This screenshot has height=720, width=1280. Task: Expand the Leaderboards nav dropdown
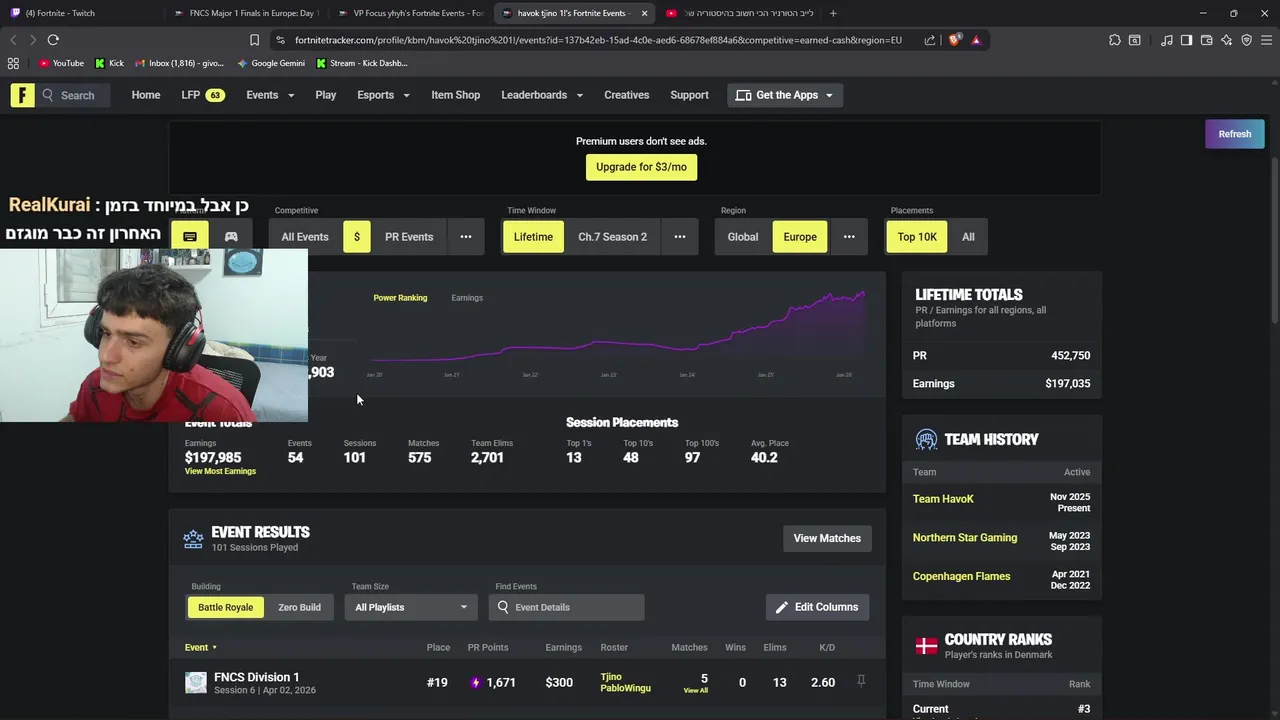(x=541, y=95)
